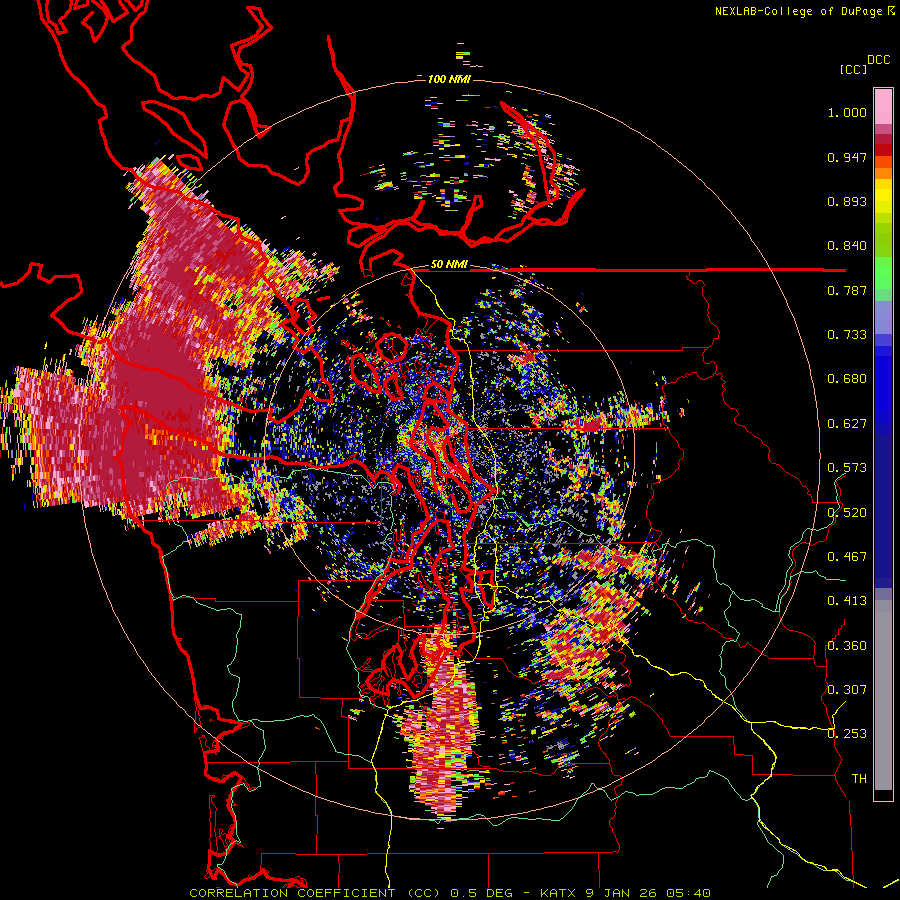Click the 0.573 color scale value
900x900 pixels.
coord(847,468)
